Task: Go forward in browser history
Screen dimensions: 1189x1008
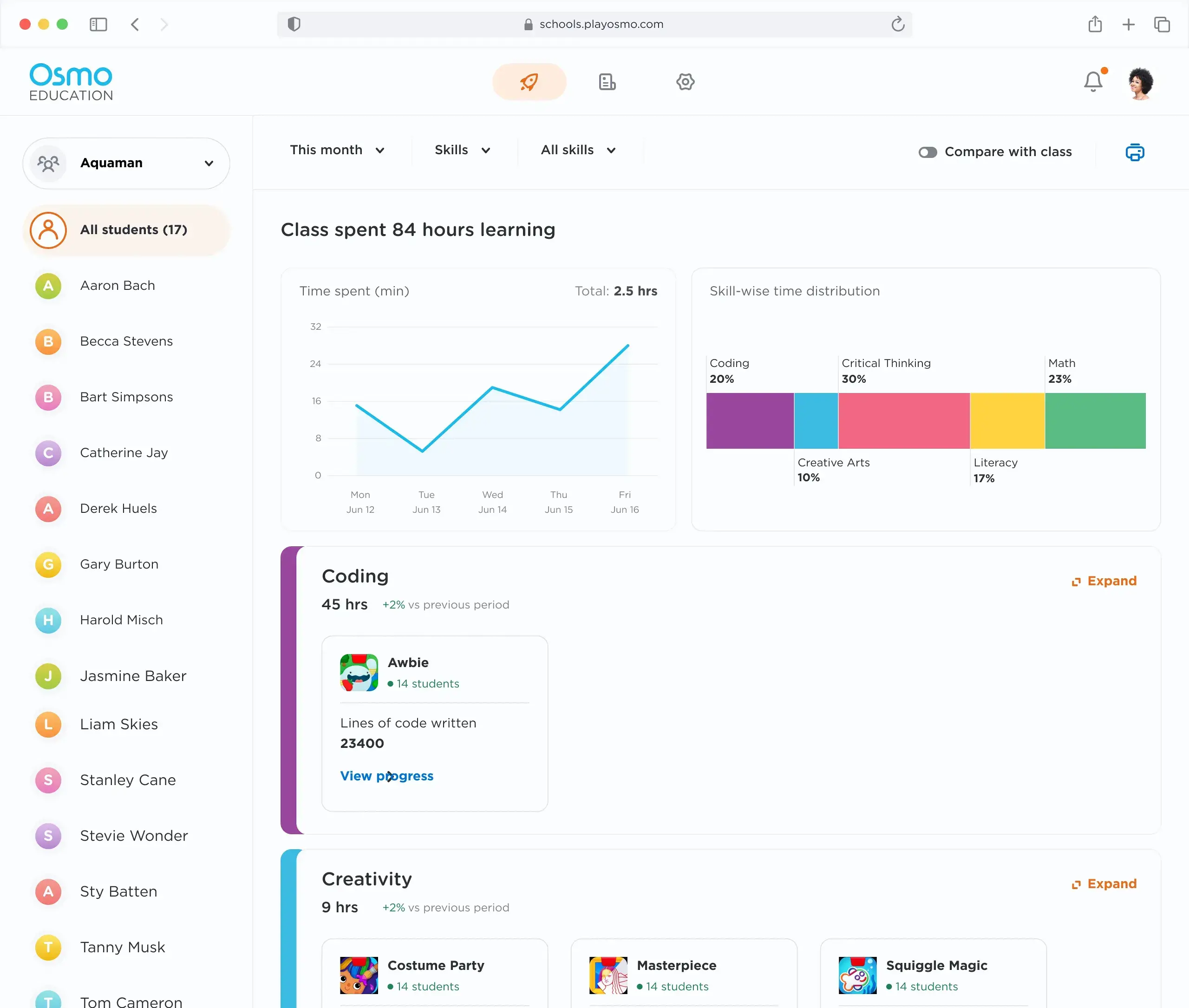Action: click(164, 24)
